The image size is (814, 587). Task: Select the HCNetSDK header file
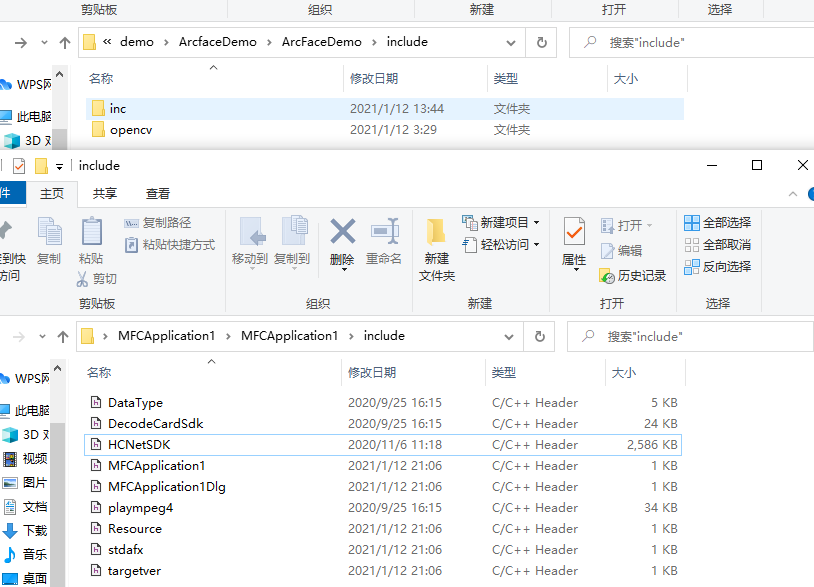coord(142,444)
